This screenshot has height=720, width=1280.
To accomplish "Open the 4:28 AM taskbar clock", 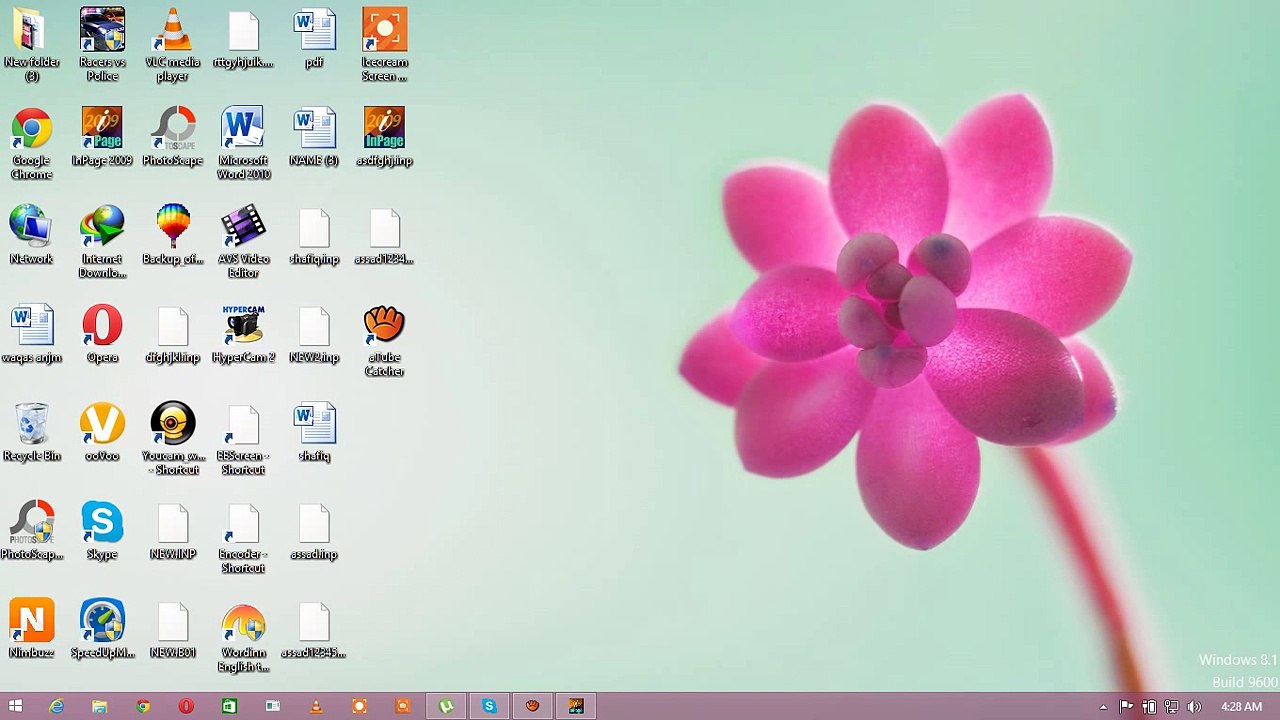I will [x=1241, y=707].
